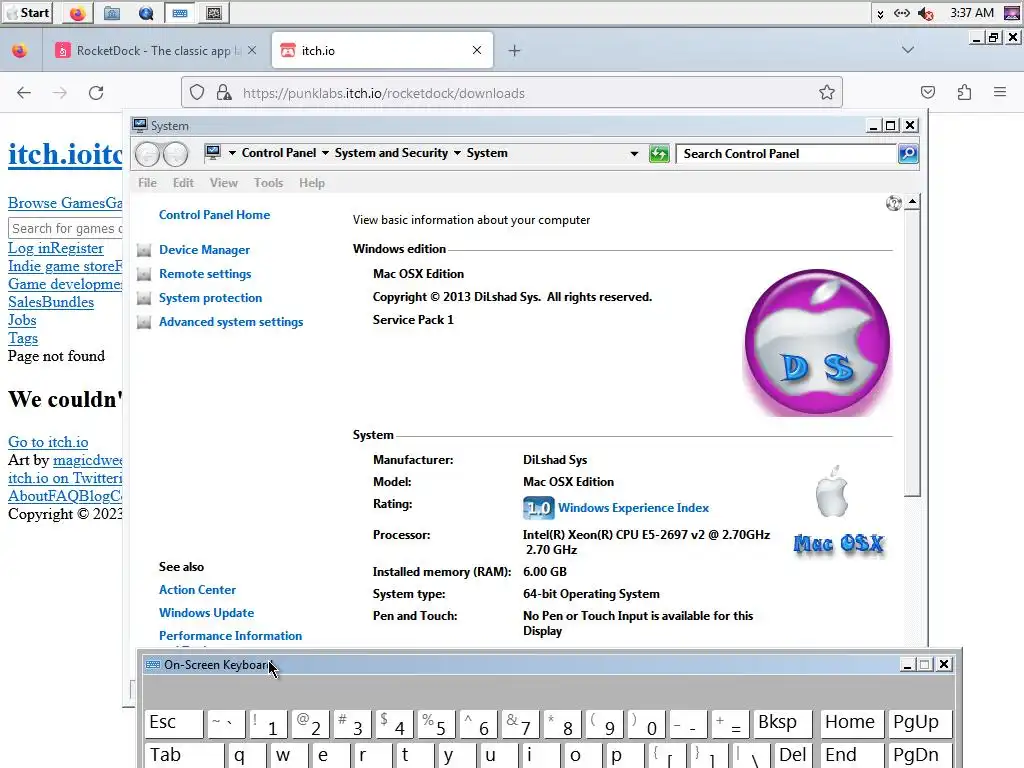Open the Jobs link on itch.io page
Image resolution: width=1024 pixels, height=768 pixels.
22,320
